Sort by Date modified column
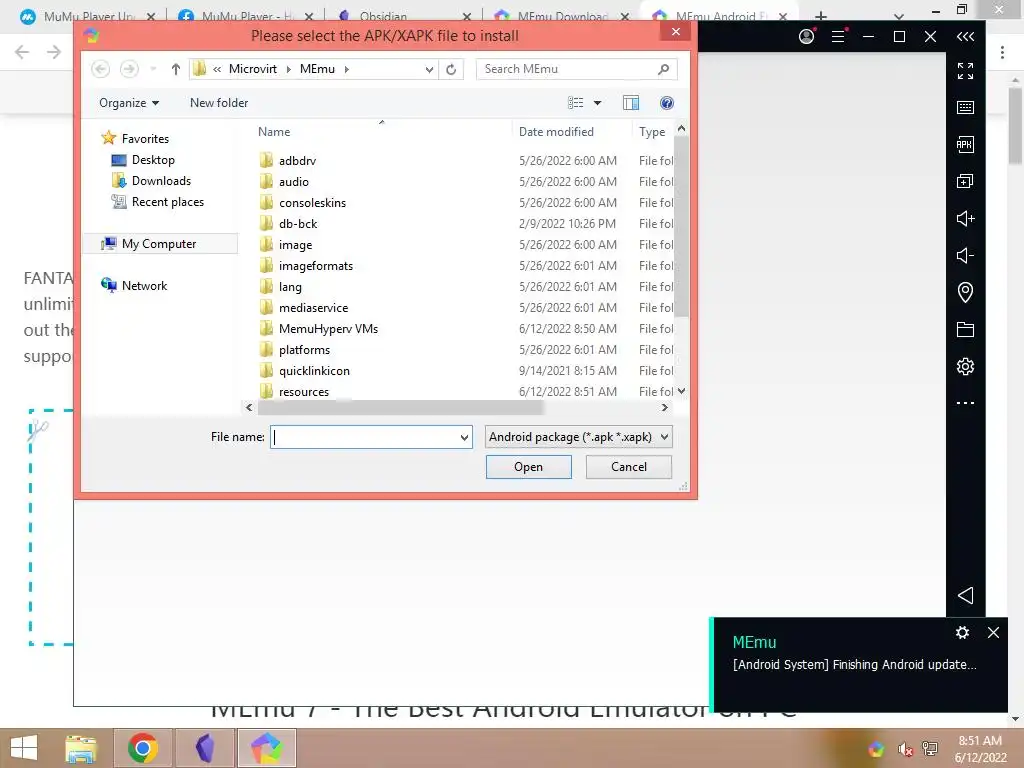The height and width of the screenshot is (768, 1024). [x=556, y=132]
